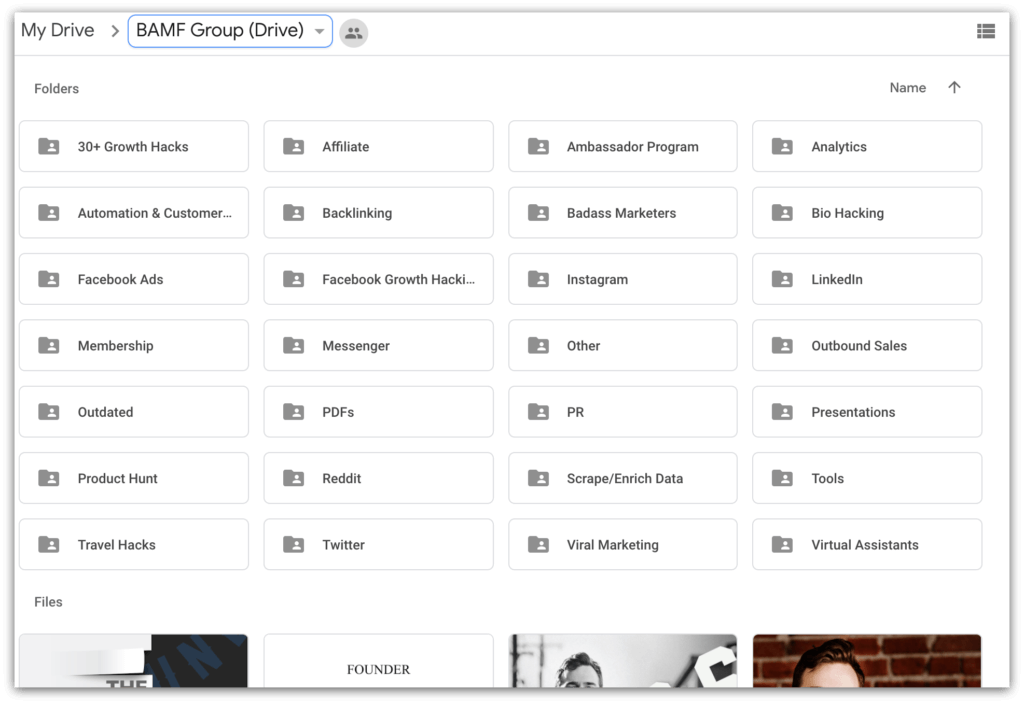Switch to list view layout
Image resolution: width=1024 pixels, height=704 pixels.
pyautogui.click(x=985, y=31)
